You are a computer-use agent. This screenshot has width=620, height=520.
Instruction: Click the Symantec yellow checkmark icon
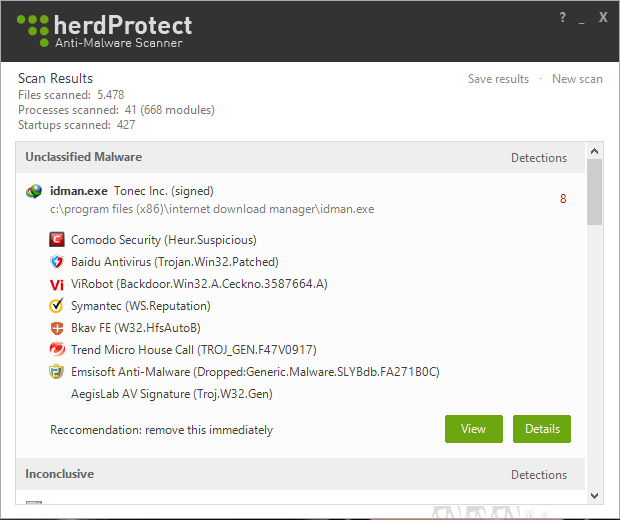[x=57, y=306]
